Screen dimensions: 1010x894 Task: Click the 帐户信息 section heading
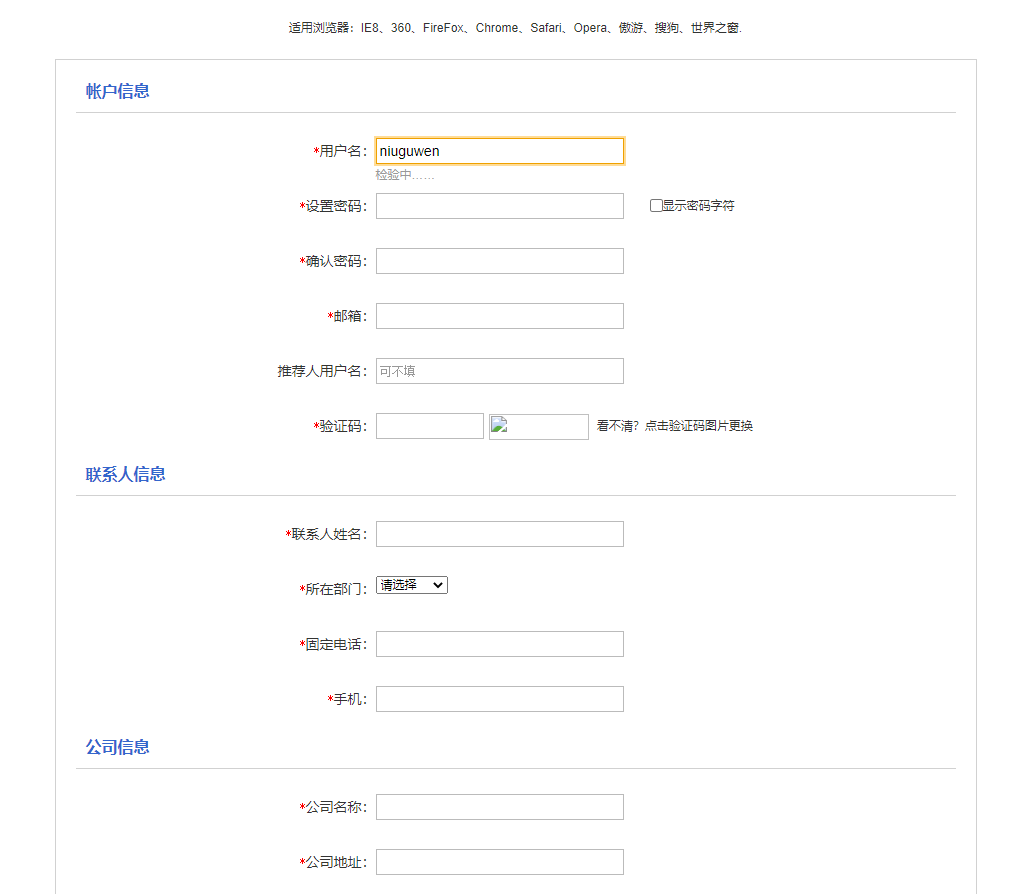tap(116, 90)
